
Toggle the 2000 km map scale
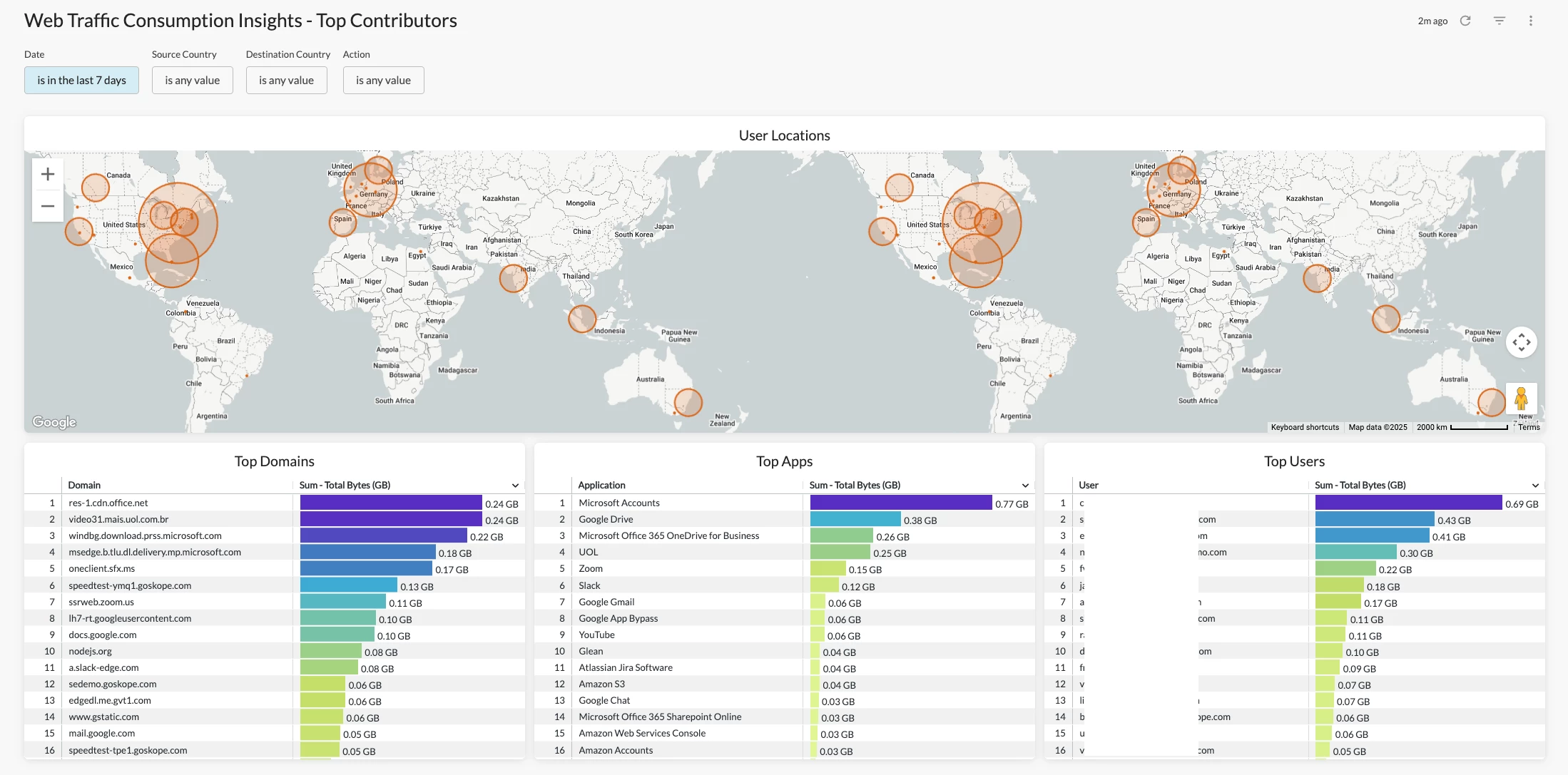pos(1462,427)
